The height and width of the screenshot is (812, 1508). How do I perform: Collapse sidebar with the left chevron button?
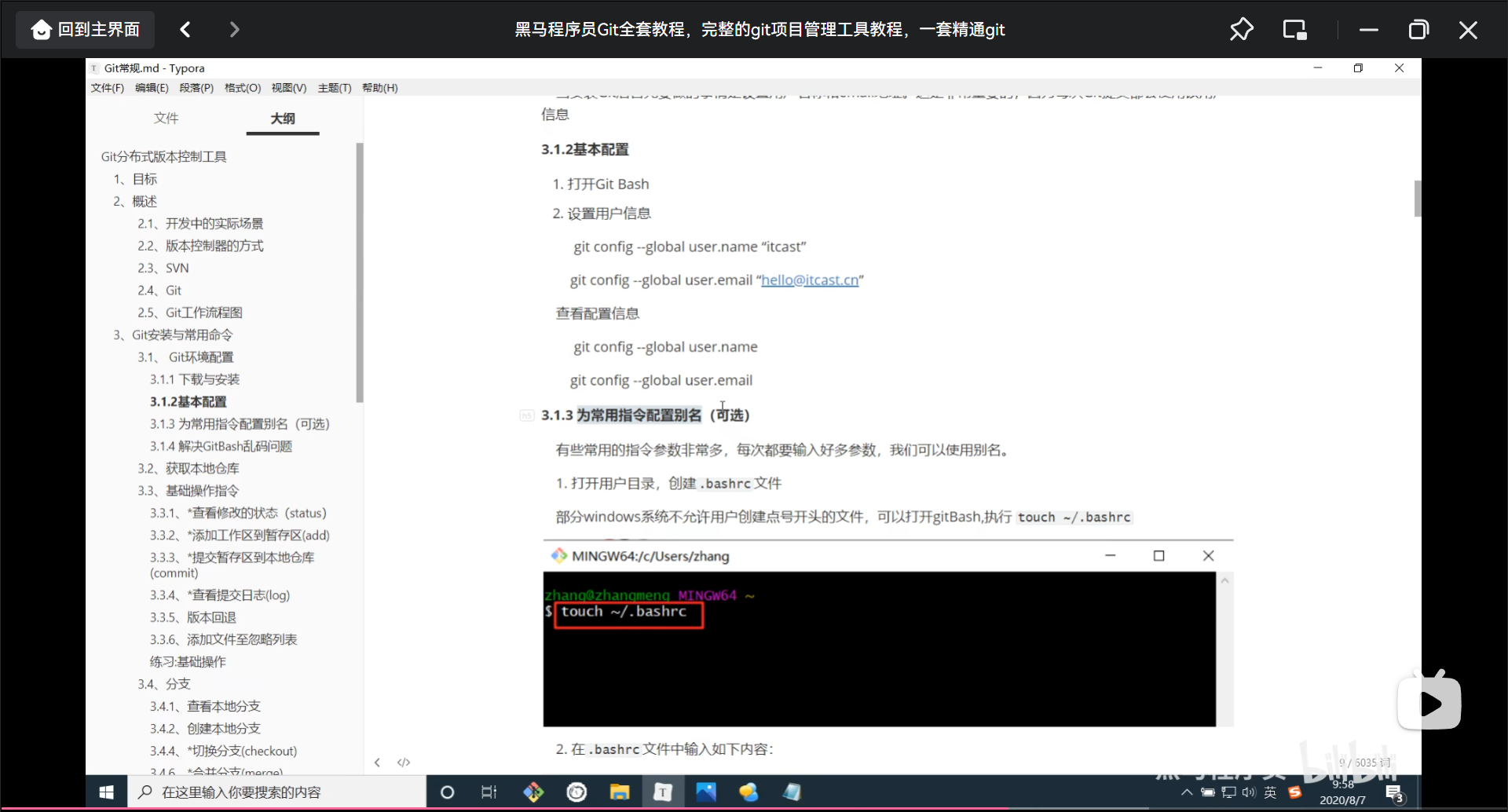tap(377, 763)
